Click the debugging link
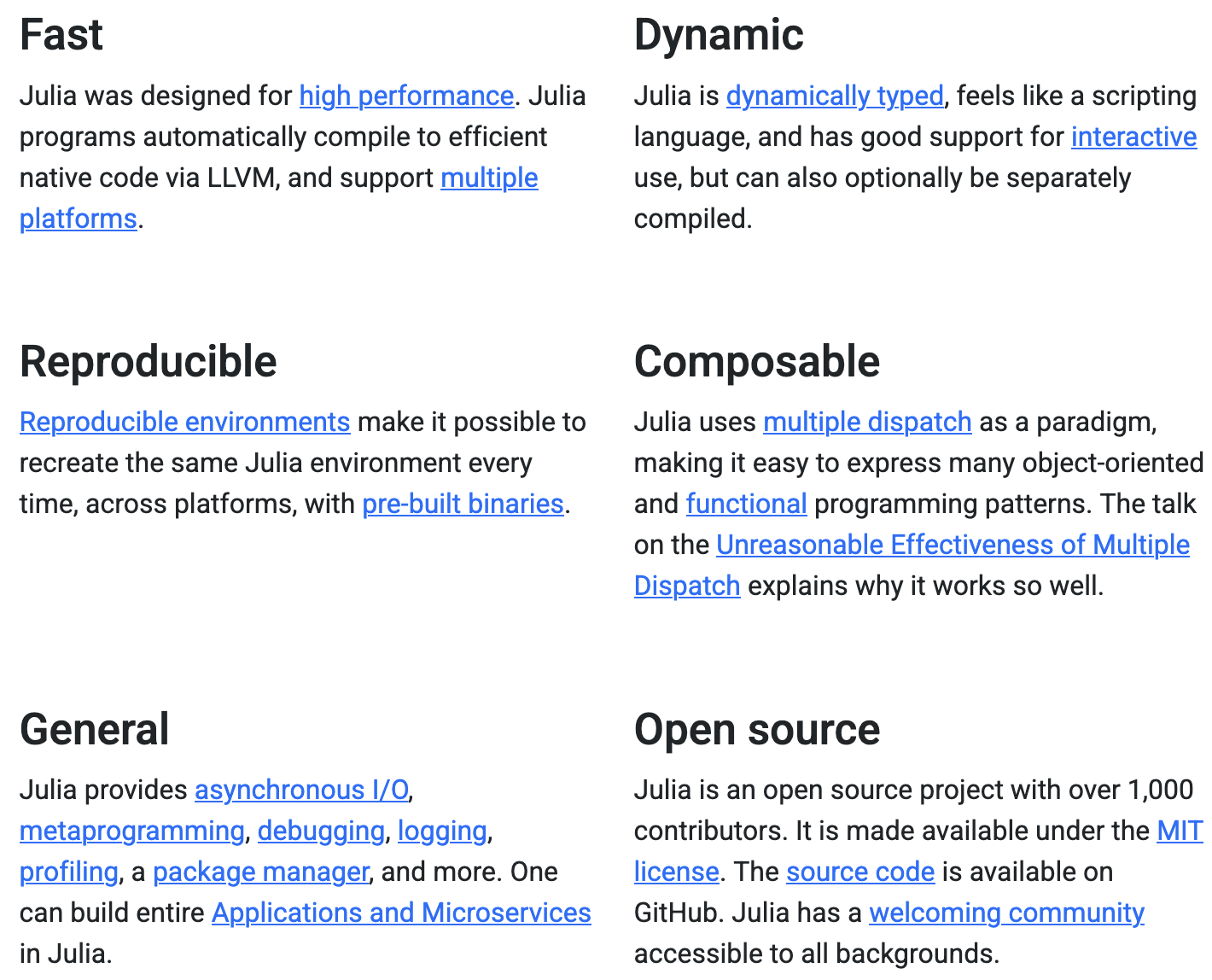The height and width of the screenshot is (980, 1212). click(x=321, y=831)
